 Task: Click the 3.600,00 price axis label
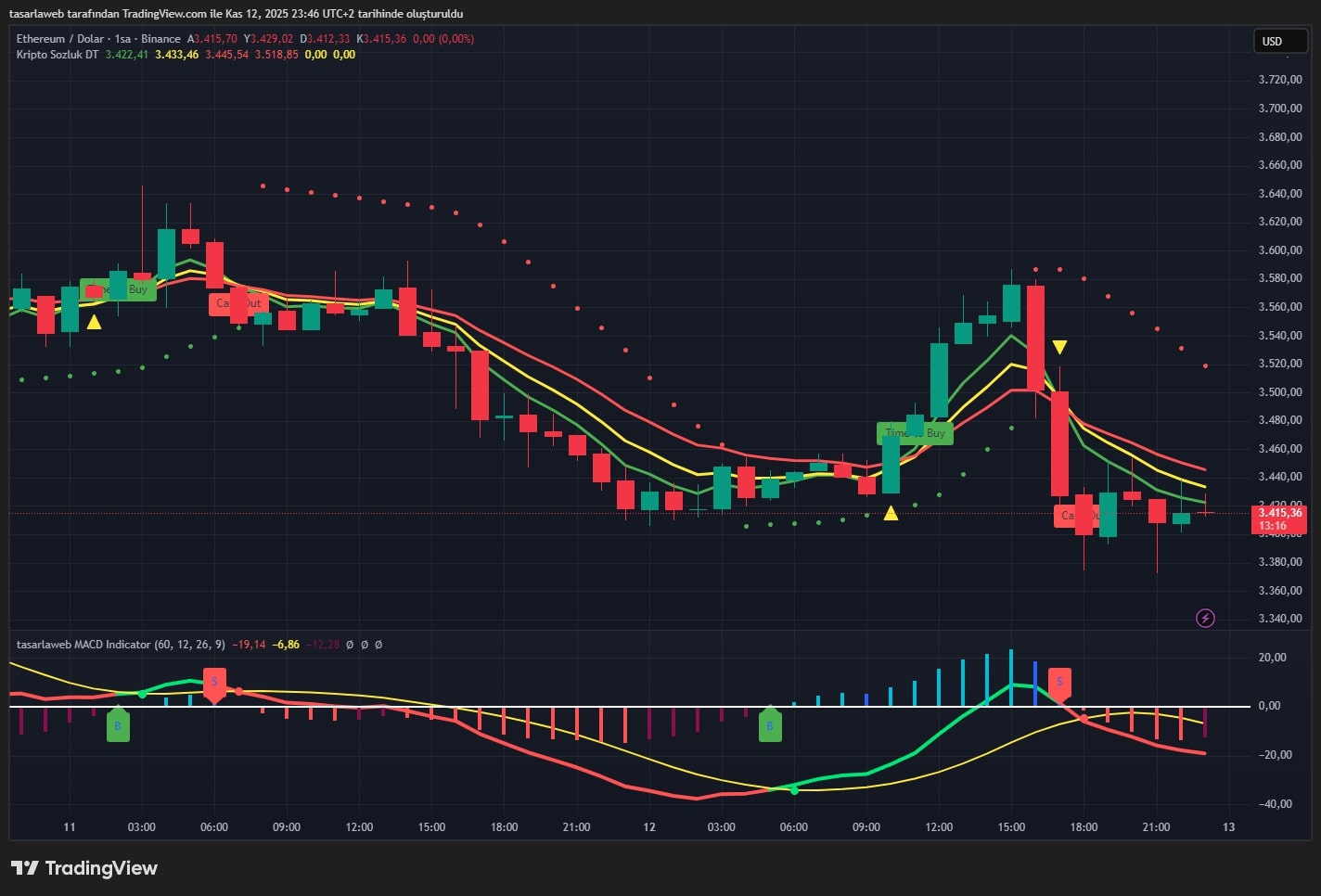pyautogui.click(x=1279, y=250)
